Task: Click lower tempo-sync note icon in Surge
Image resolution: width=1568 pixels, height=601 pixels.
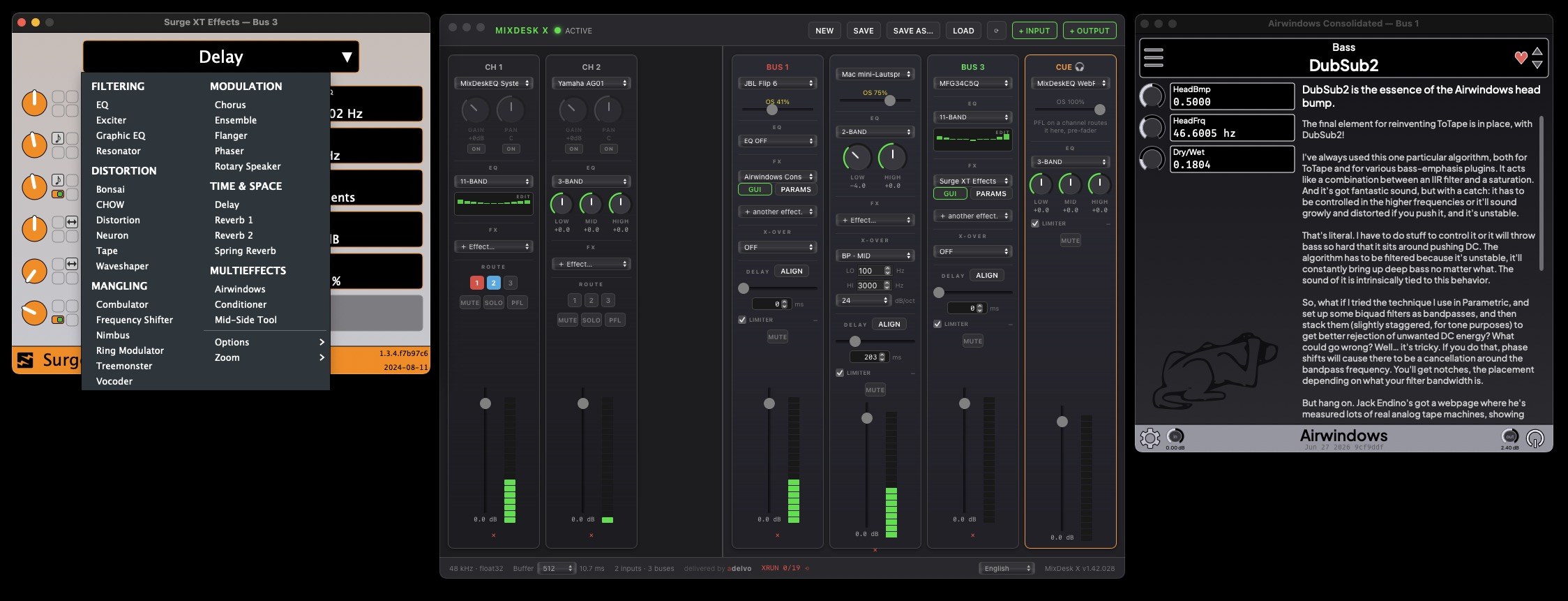Action: [58, 180]
